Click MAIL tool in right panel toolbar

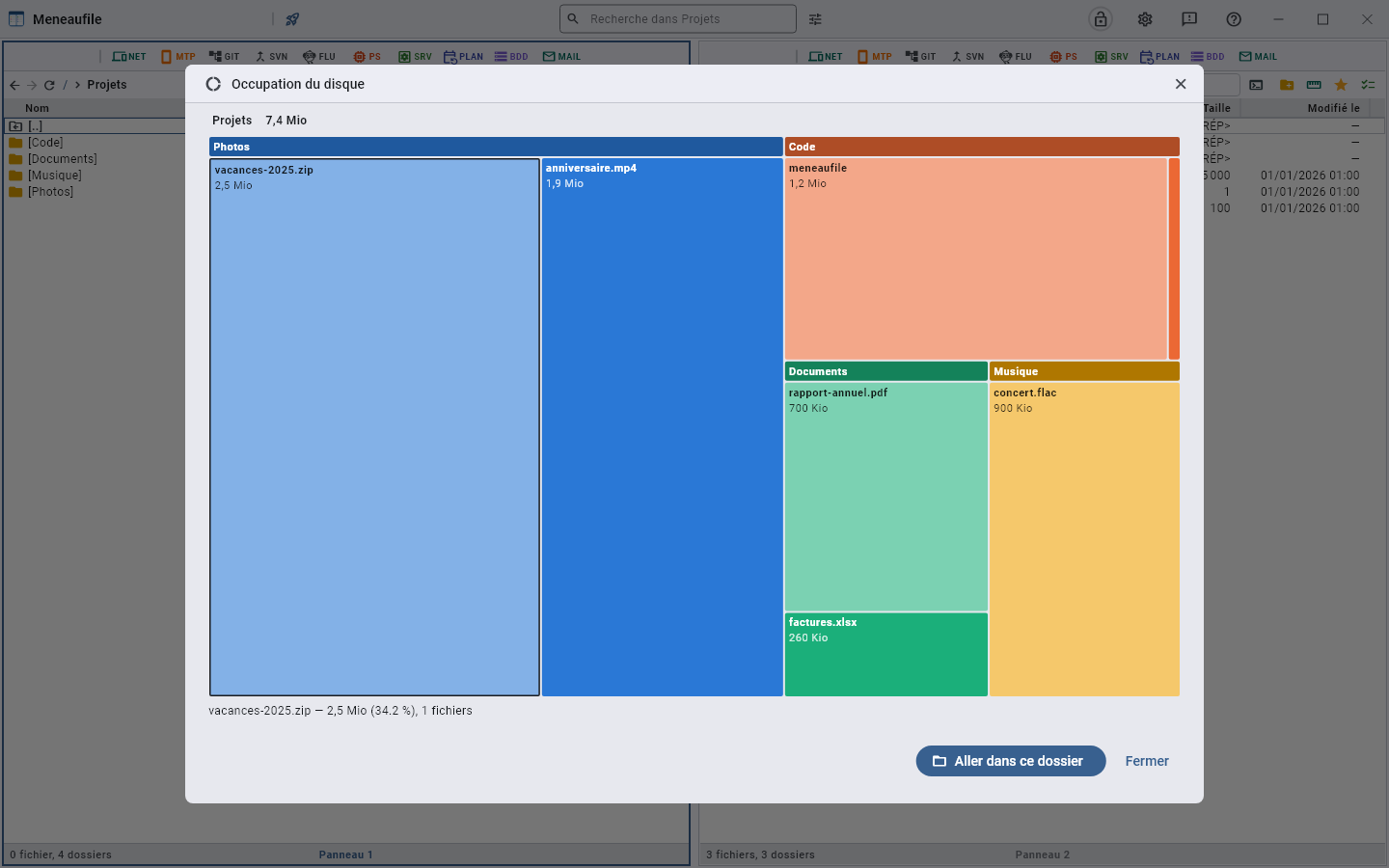(x=1259, y=57)
